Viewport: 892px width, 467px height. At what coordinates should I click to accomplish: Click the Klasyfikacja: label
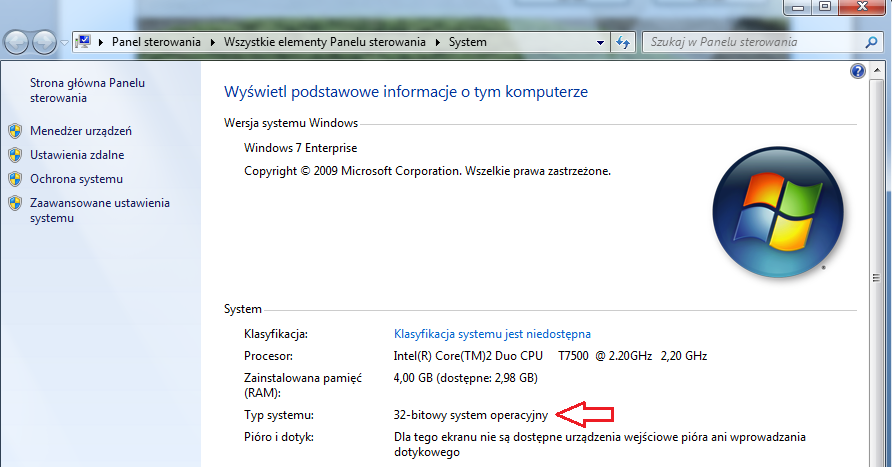point(276,334)
